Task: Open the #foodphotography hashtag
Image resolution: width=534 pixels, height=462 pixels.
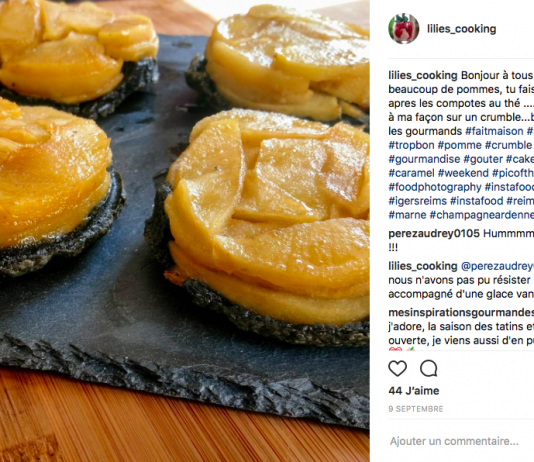Action: coord(435,187)
